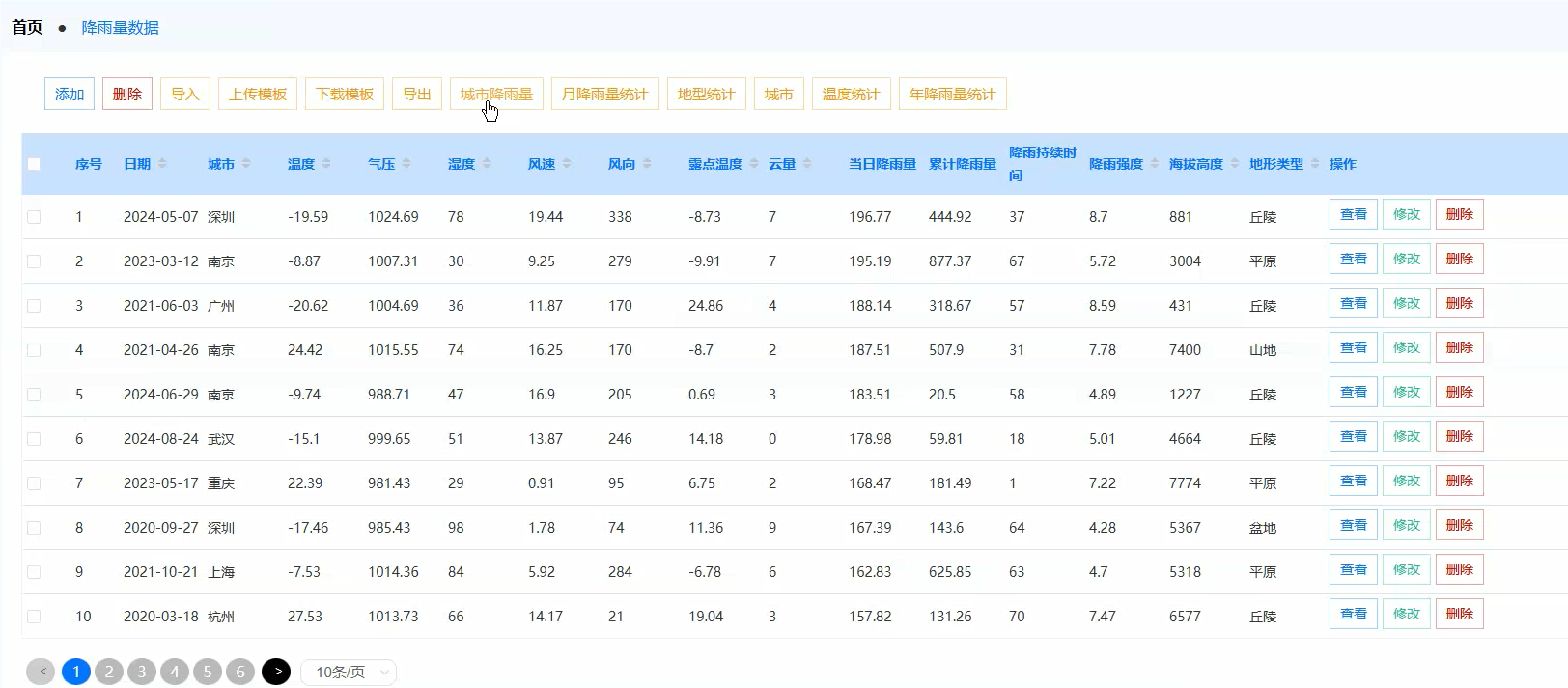View the row 8 record dated 2020-09-27

click(x=1354, y=525)
